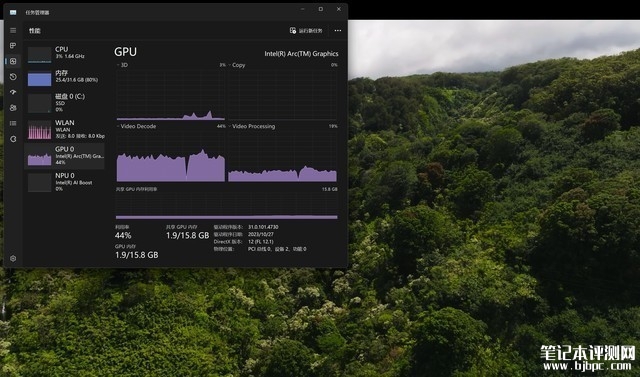Select 内存 memory in performance list
This screenshot has width=640, height=377.
(x=64, y=79)
